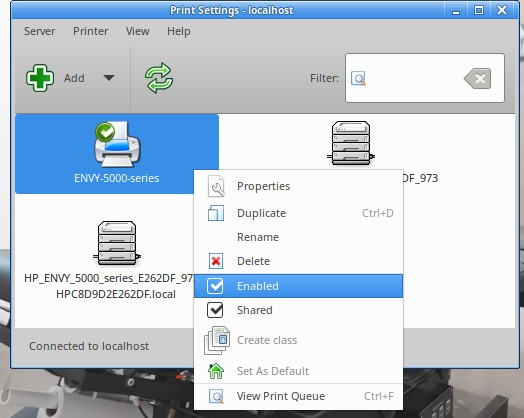Click the ENVY-5000-series label text
This screenshot has width=524, height=418.
tap(117, 178)
